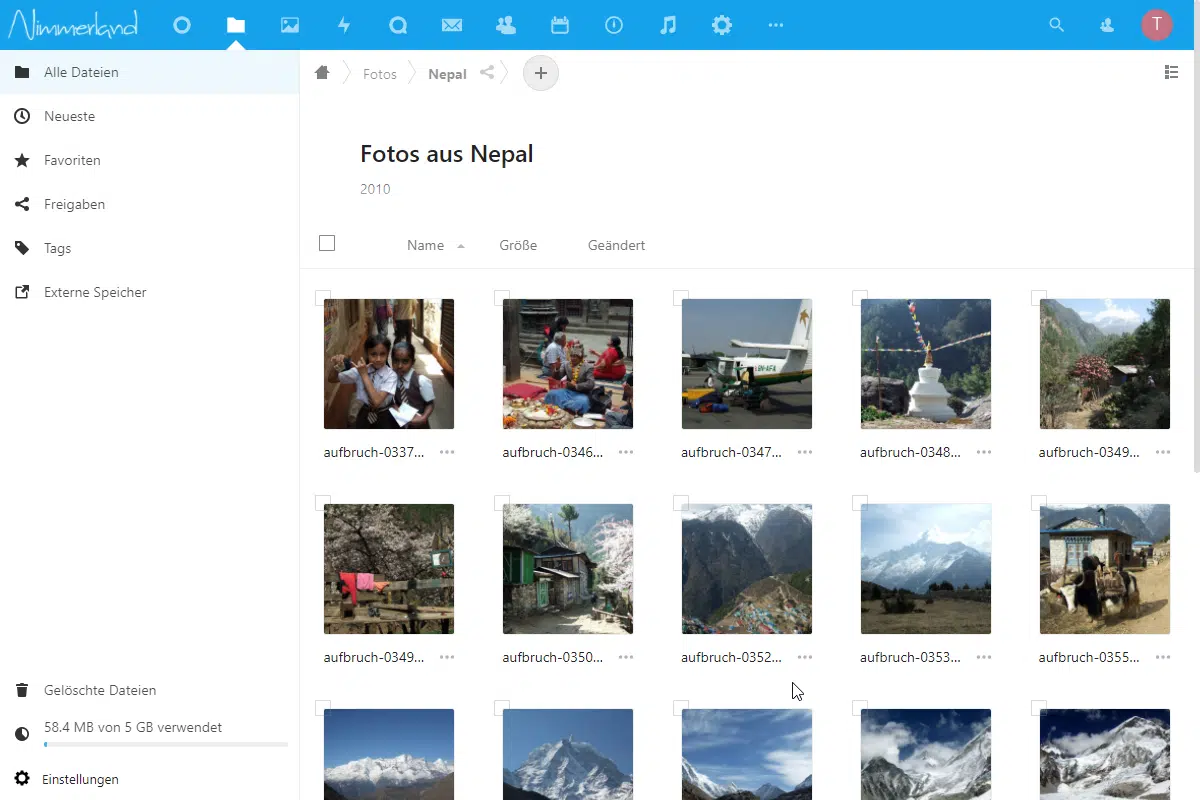Image resolution: width=1200 pixels, height=800 pixels.
Task: Open Favoriten in the sidebar
Action: point(150,160)
